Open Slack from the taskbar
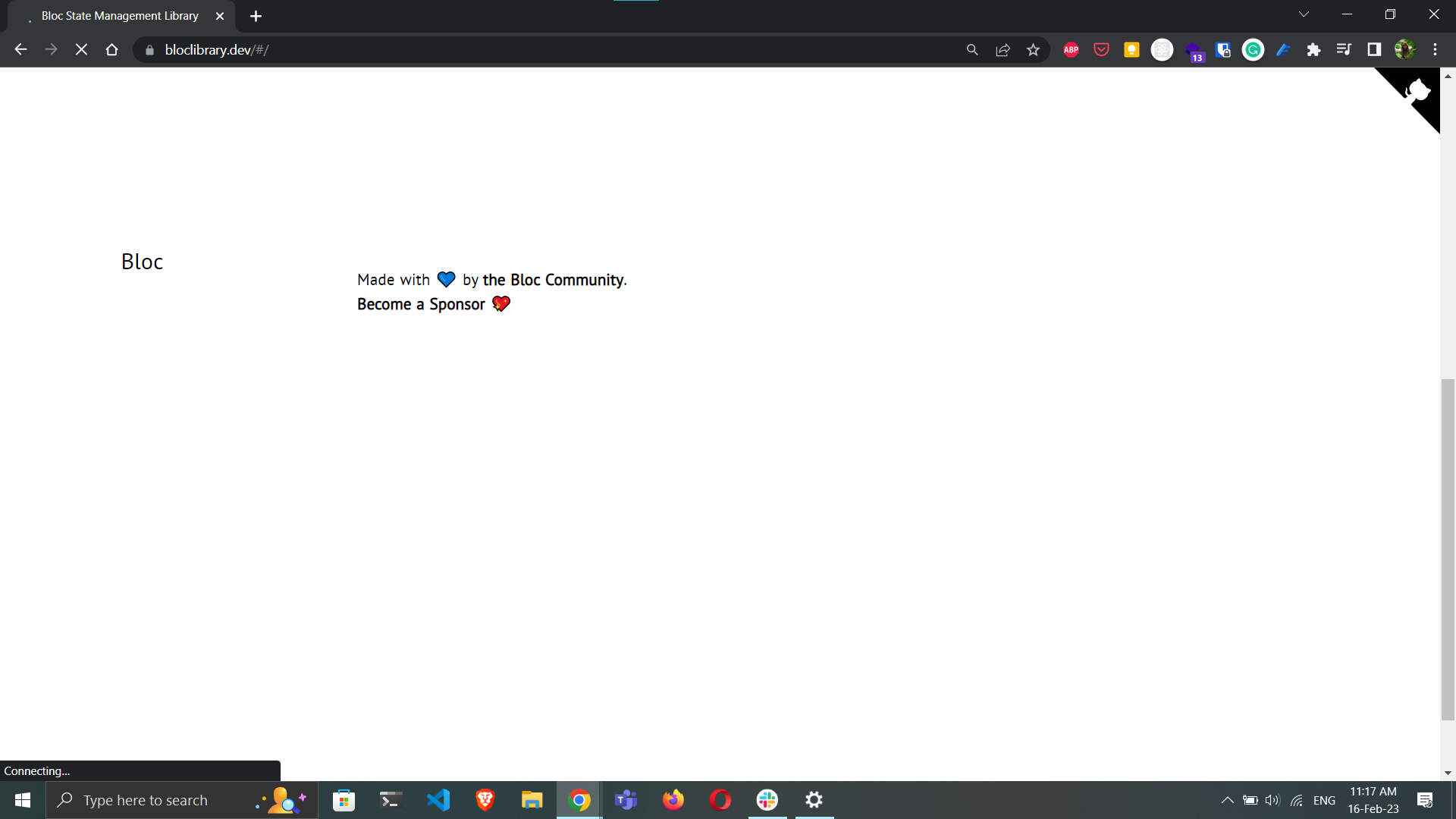The width and height of the screenshot is (1456, 819). [767, 799]
